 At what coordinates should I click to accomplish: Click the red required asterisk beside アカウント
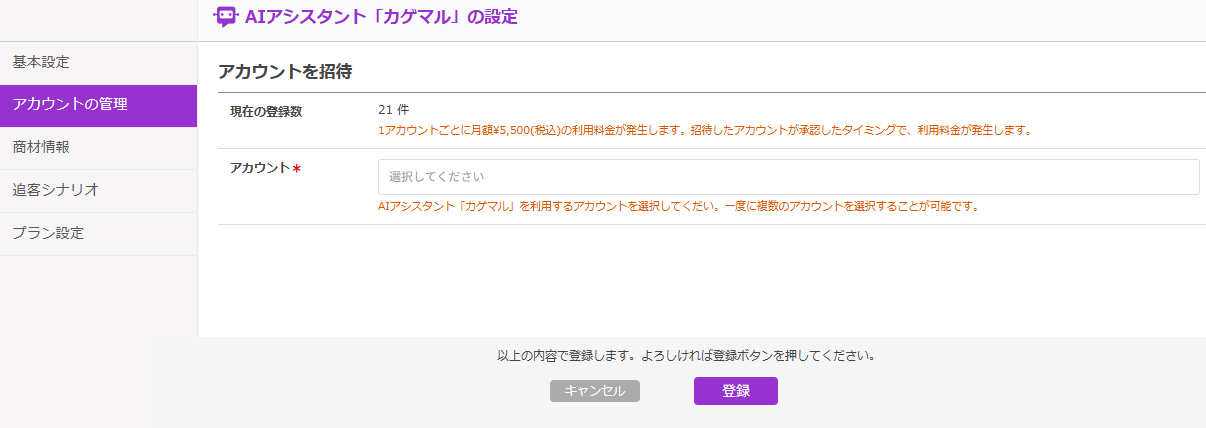pyautogui.click(x=296, y=169)
